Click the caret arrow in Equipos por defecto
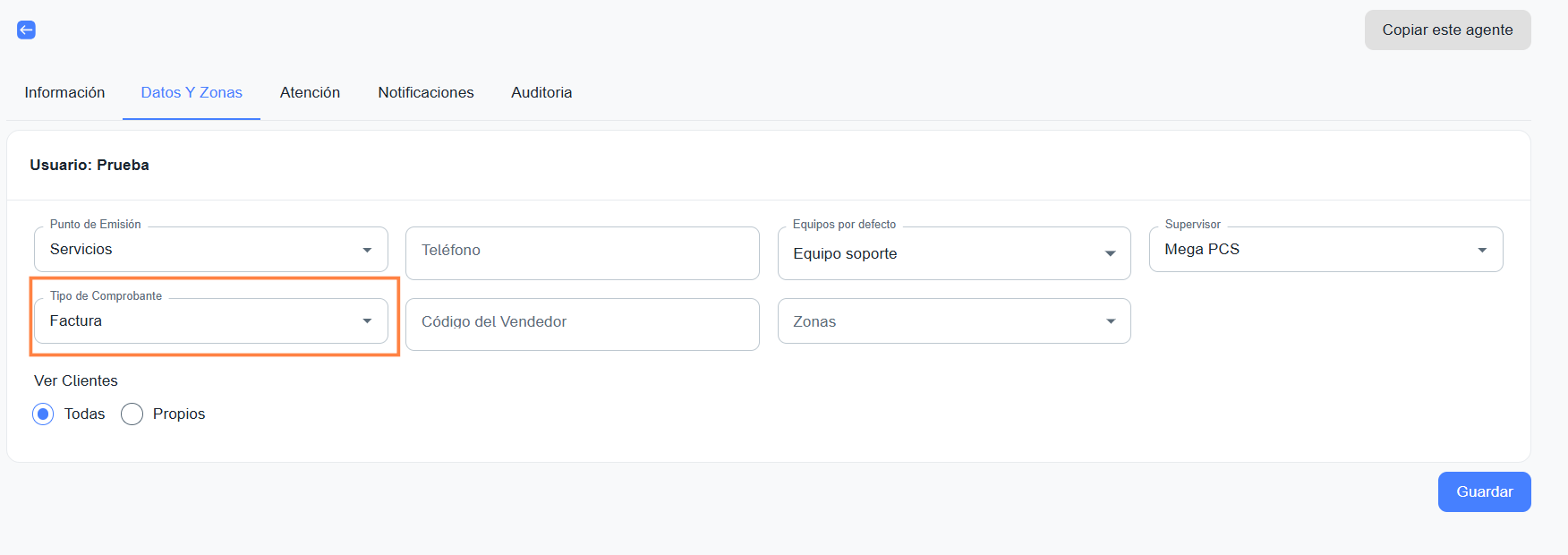Viewport: 1568px width, 555px height. pos(1110,253)
